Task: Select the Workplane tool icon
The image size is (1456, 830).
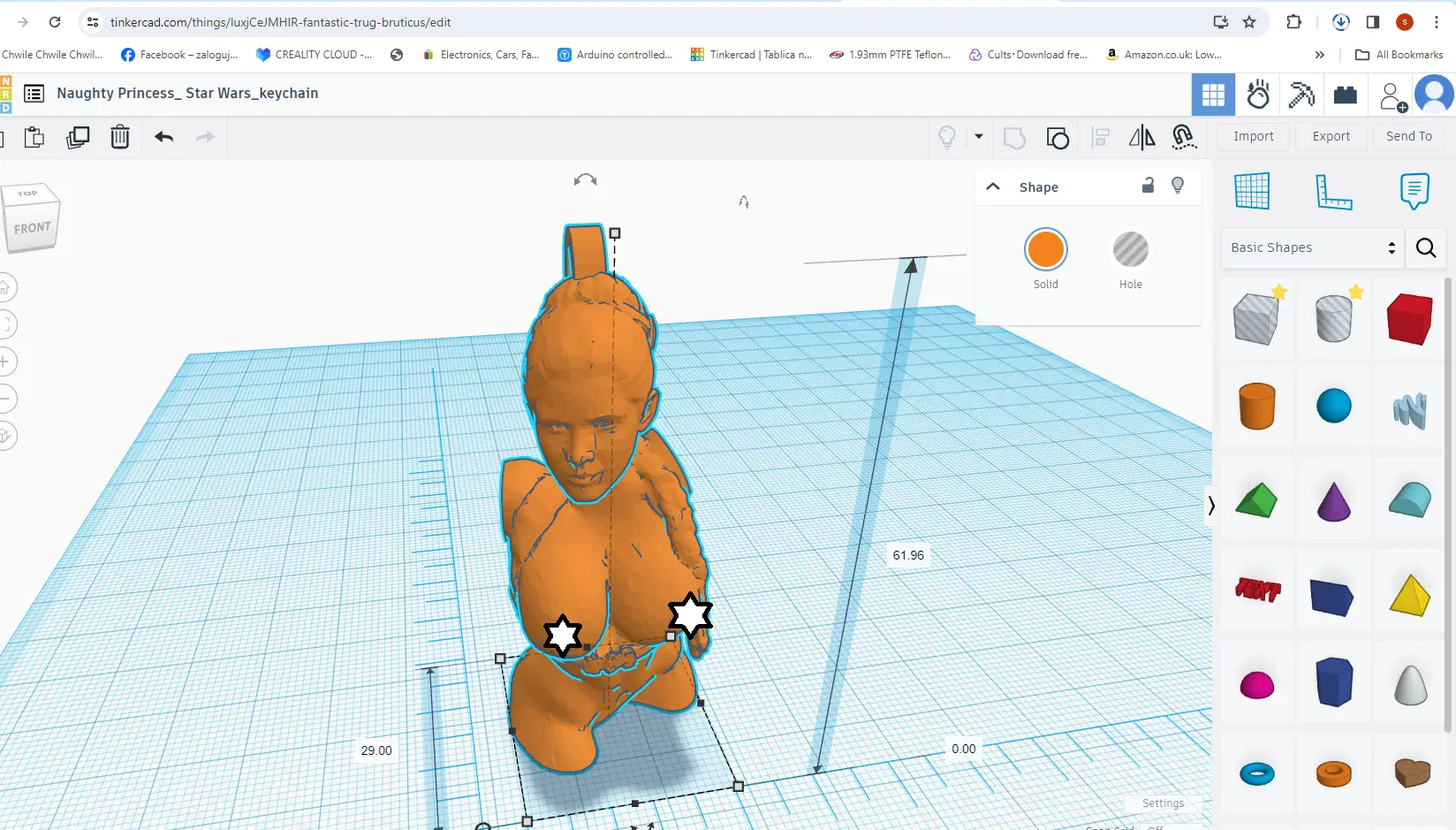Action: click(x=1252, y=191)
